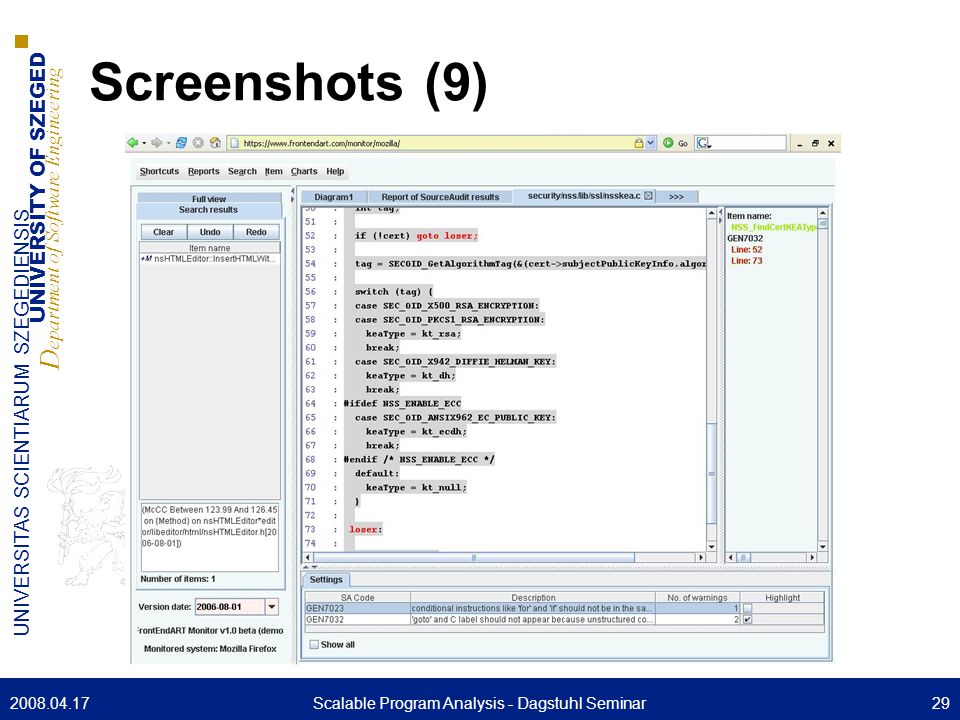Open the Reports menu
This screenshot has width=960, height=720.
pyautogui.click(x=203, y=171)
